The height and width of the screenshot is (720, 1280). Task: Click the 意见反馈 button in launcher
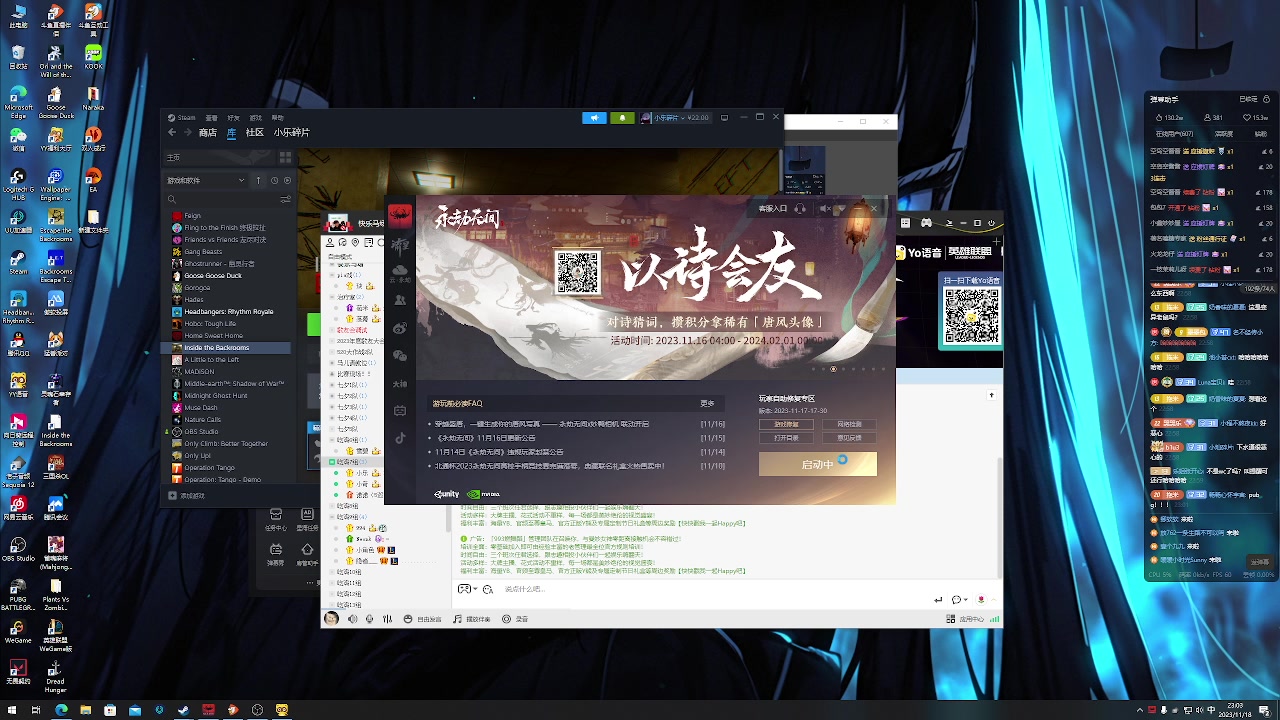(849, 437)
